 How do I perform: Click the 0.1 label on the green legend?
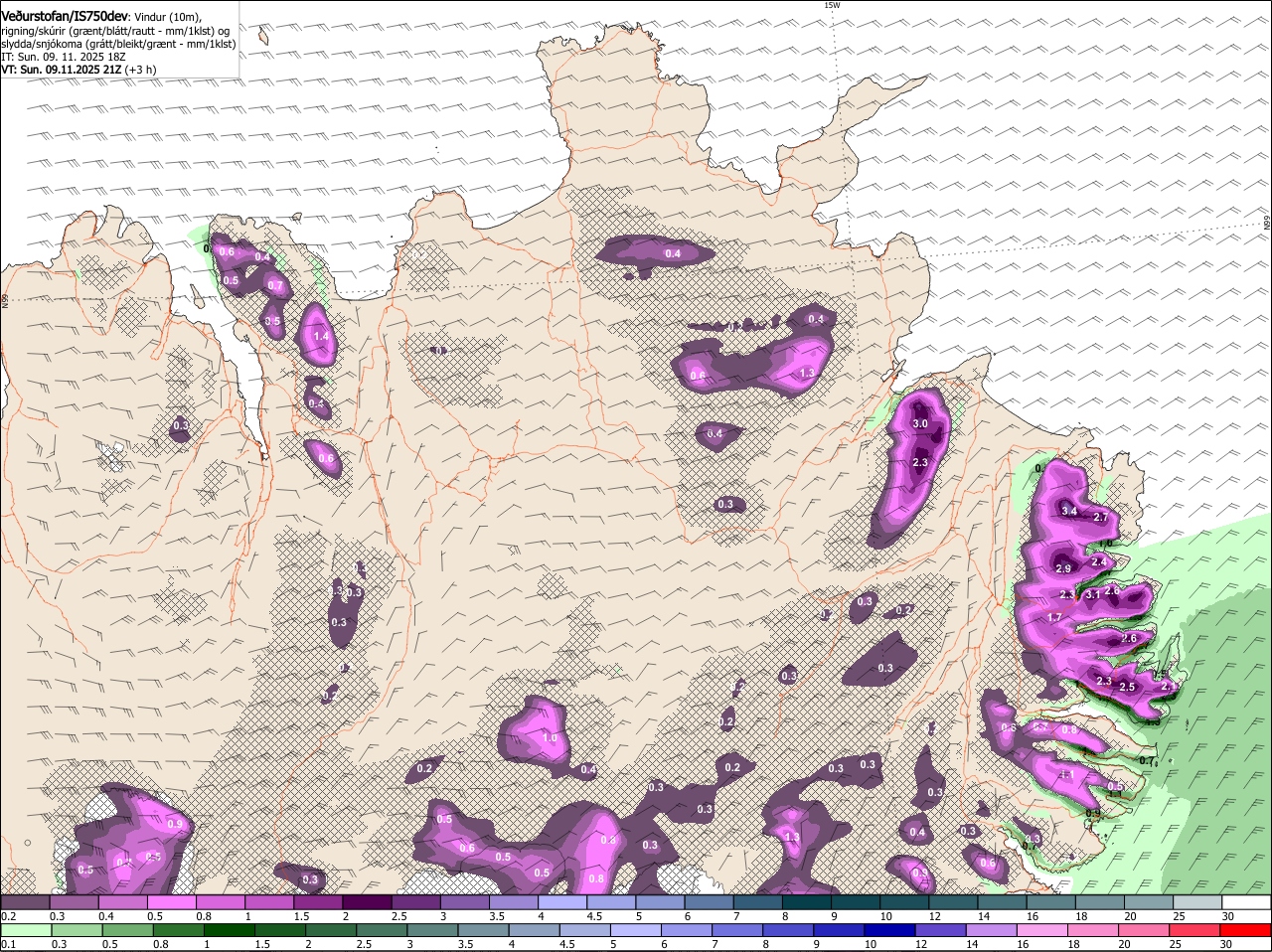(8, 944)
